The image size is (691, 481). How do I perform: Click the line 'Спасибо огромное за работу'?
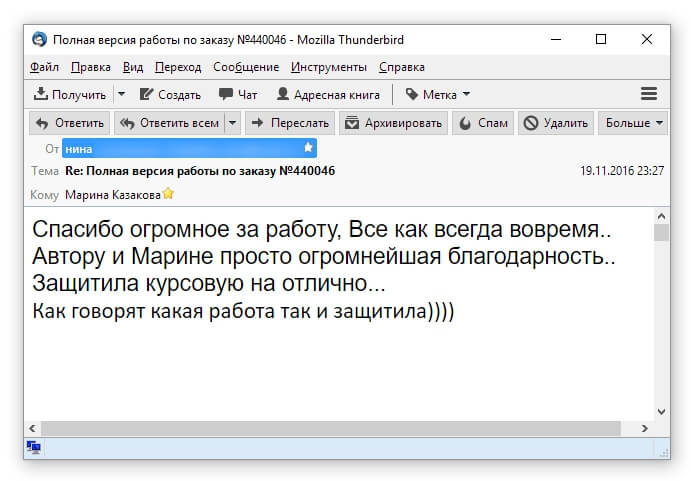[x=322, y=229]
